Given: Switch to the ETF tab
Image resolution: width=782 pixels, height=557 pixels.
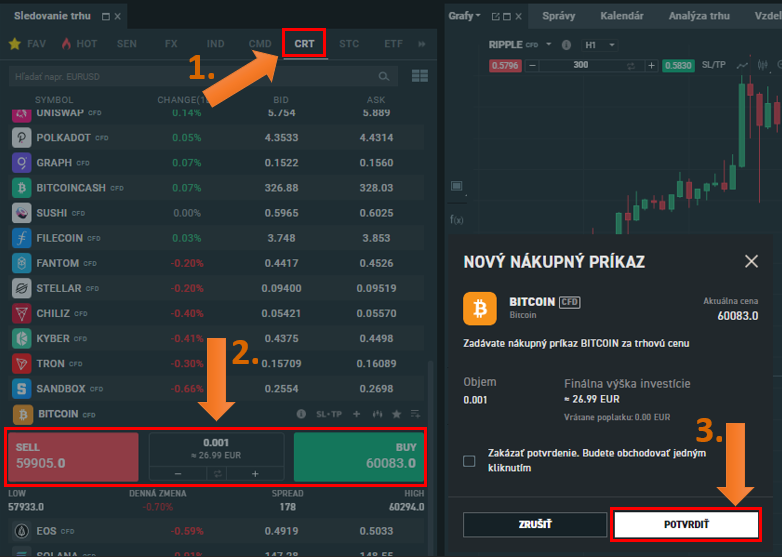Looking at the screenshot, I should pos(393,44).
